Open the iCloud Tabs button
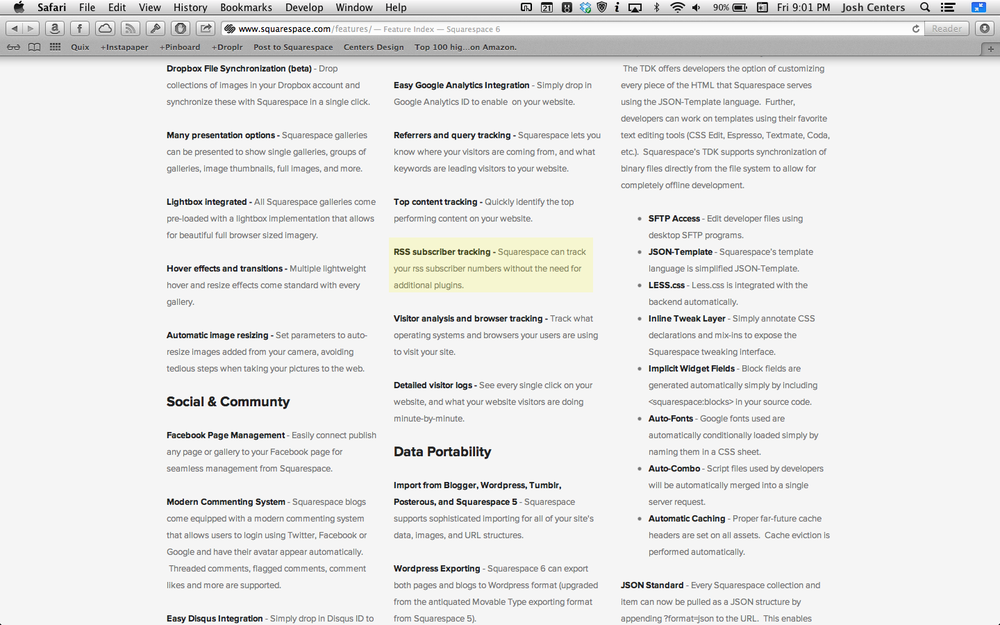 [105, 28]
